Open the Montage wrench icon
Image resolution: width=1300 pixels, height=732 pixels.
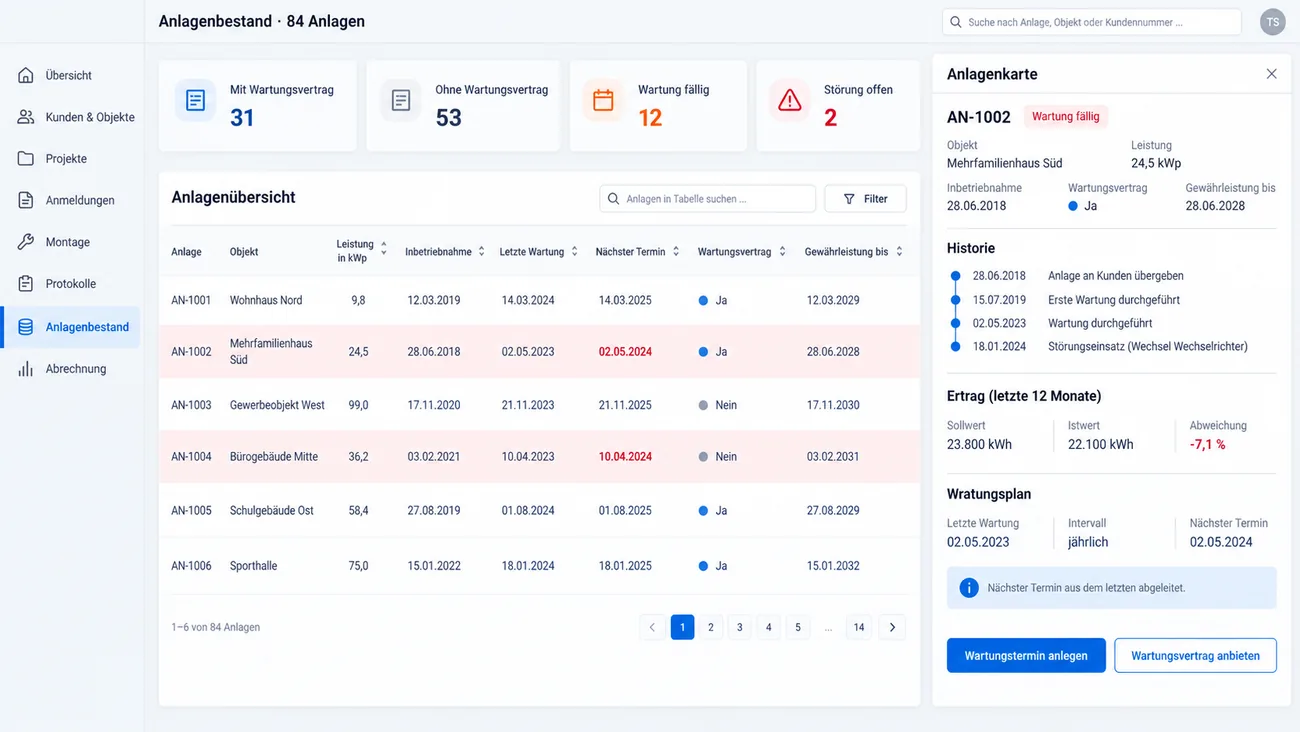[x=26, y=242]
